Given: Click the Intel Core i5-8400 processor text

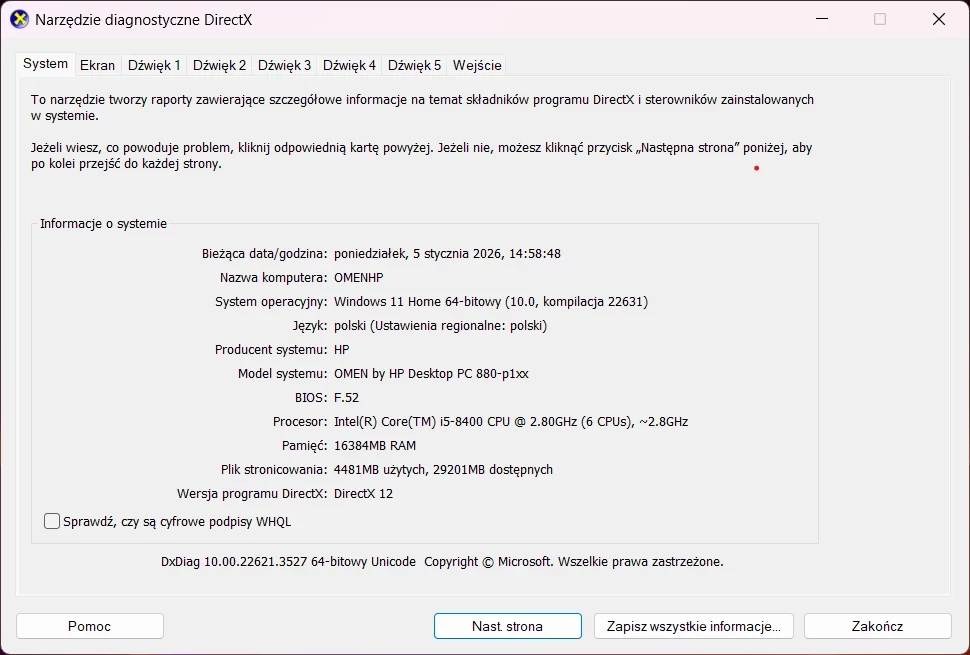Looking at the screenshot, I should 510,421.
